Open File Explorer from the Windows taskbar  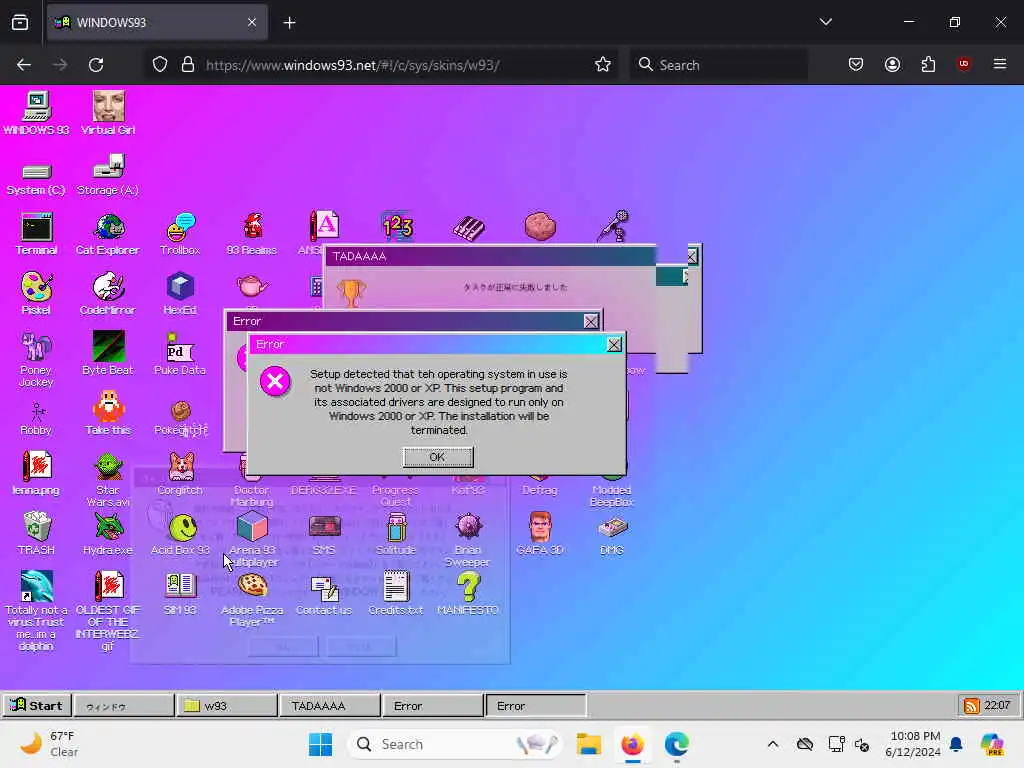coord(588,744)
